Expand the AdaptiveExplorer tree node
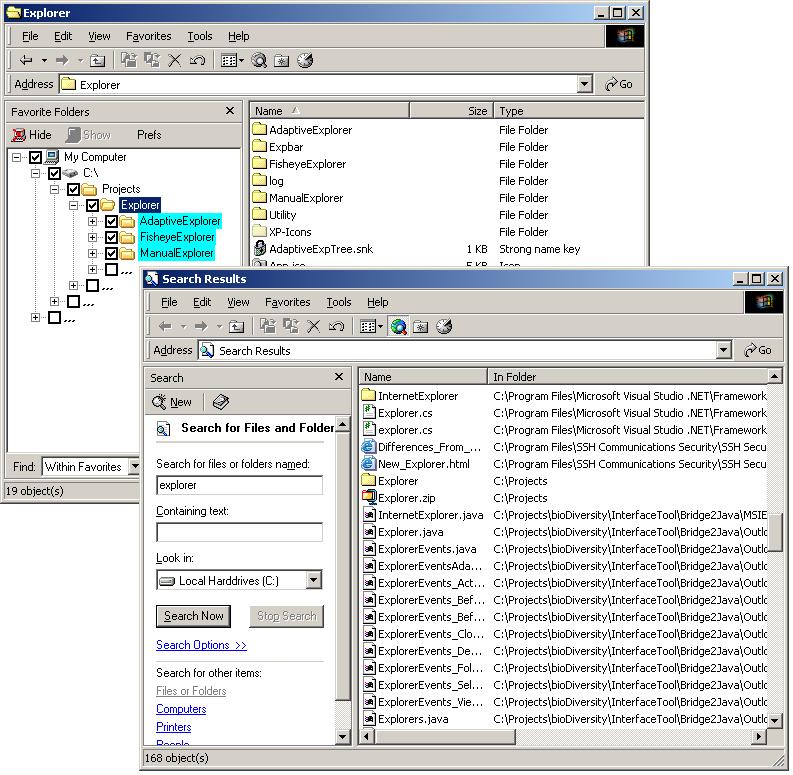 [92, 222]
